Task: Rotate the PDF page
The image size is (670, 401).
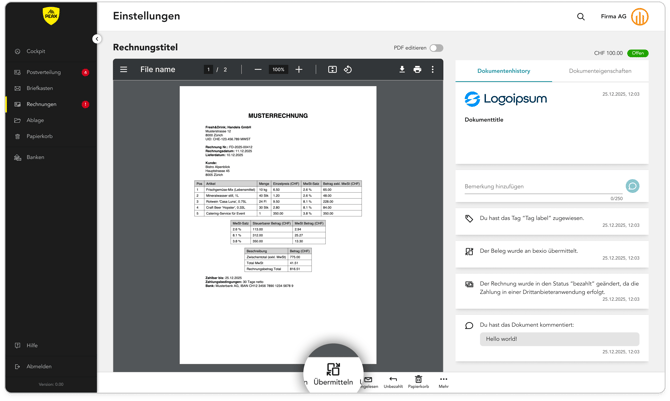Action: [x=348, y=70]
